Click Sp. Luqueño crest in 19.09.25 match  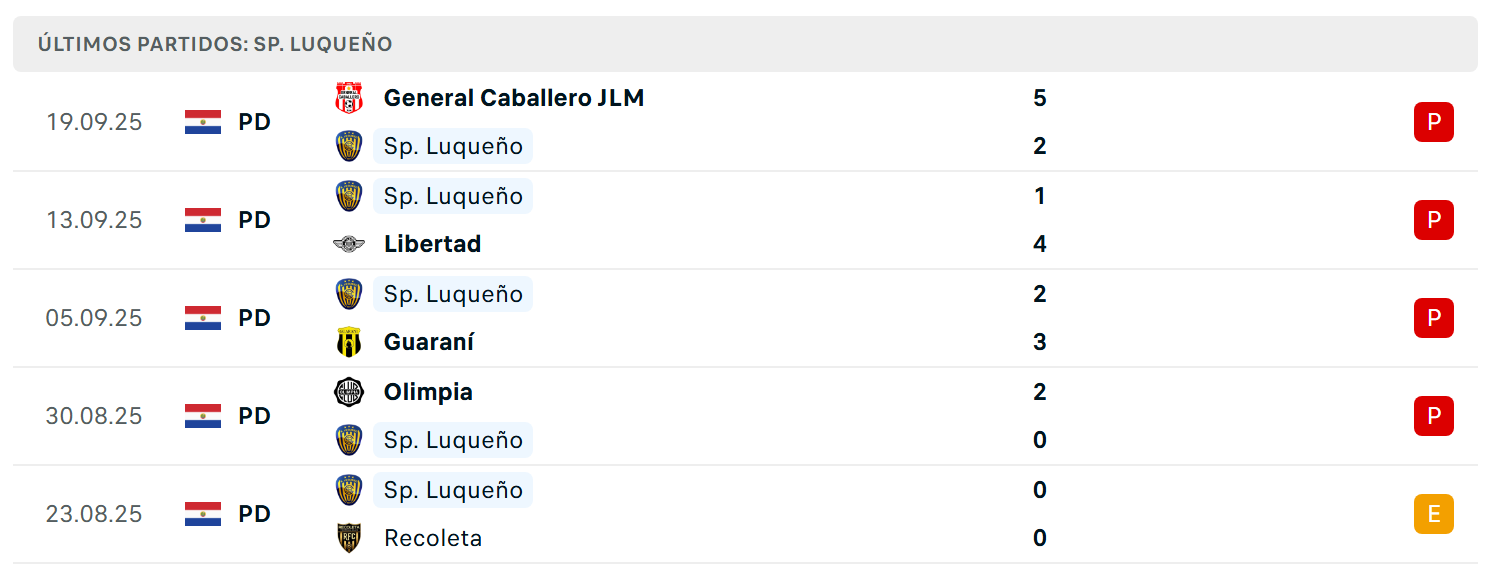click(x=348, y=146)
